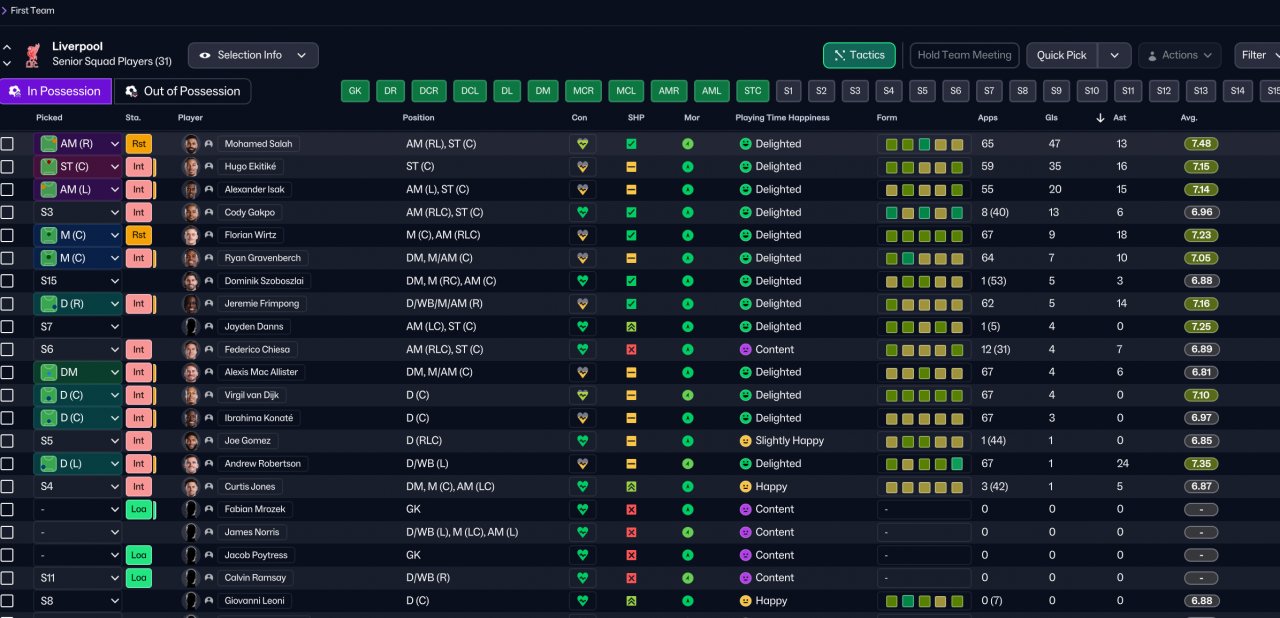This screenshot has width=1280, height=618.
Task: Open the Selection Info dropdown
Action: click(253, 55)
